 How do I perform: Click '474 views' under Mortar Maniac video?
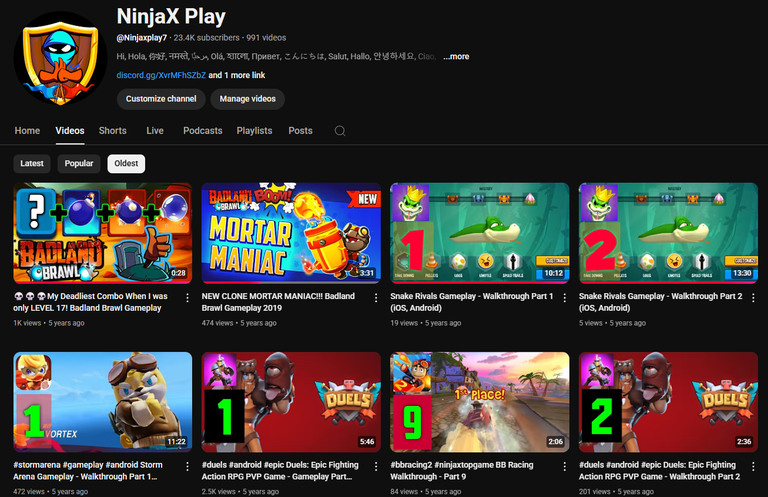tap(217, 323)
